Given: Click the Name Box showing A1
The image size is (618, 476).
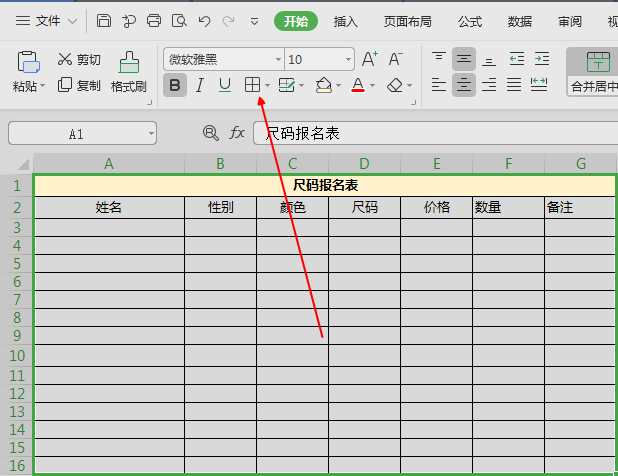Looking at the screenshot, I should [82, 134].
